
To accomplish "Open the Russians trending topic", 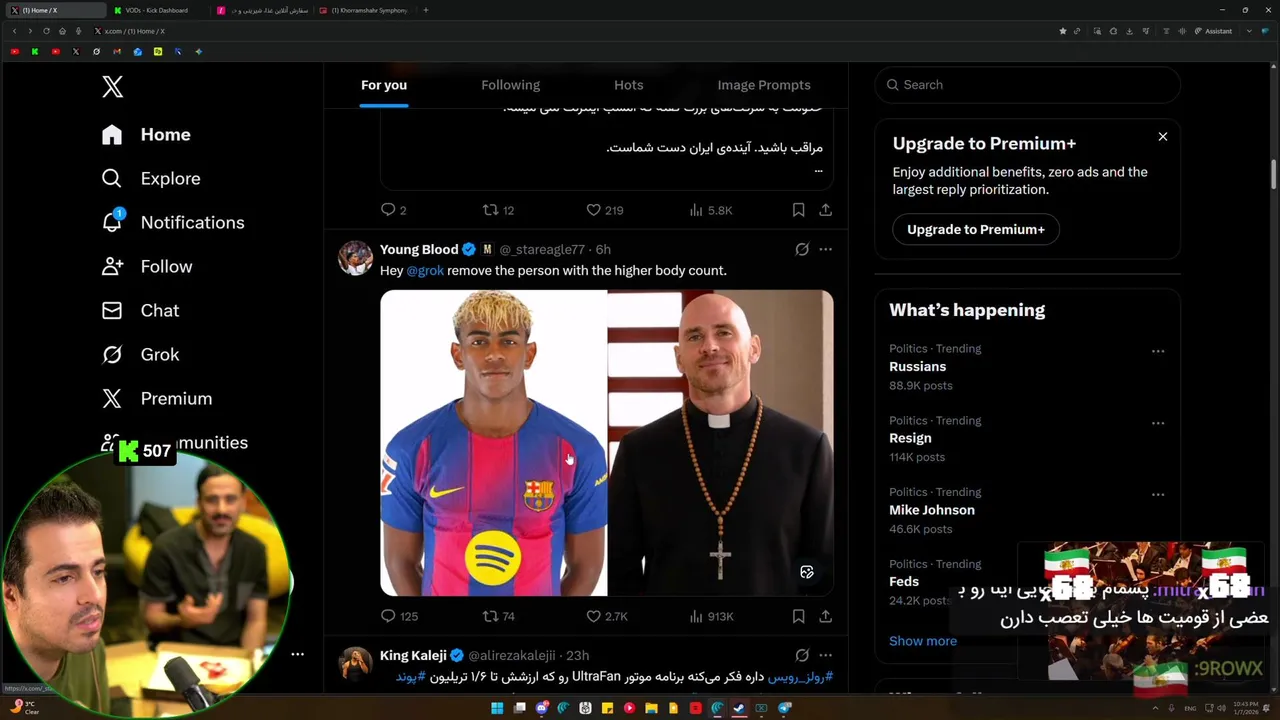I will 917,366.
